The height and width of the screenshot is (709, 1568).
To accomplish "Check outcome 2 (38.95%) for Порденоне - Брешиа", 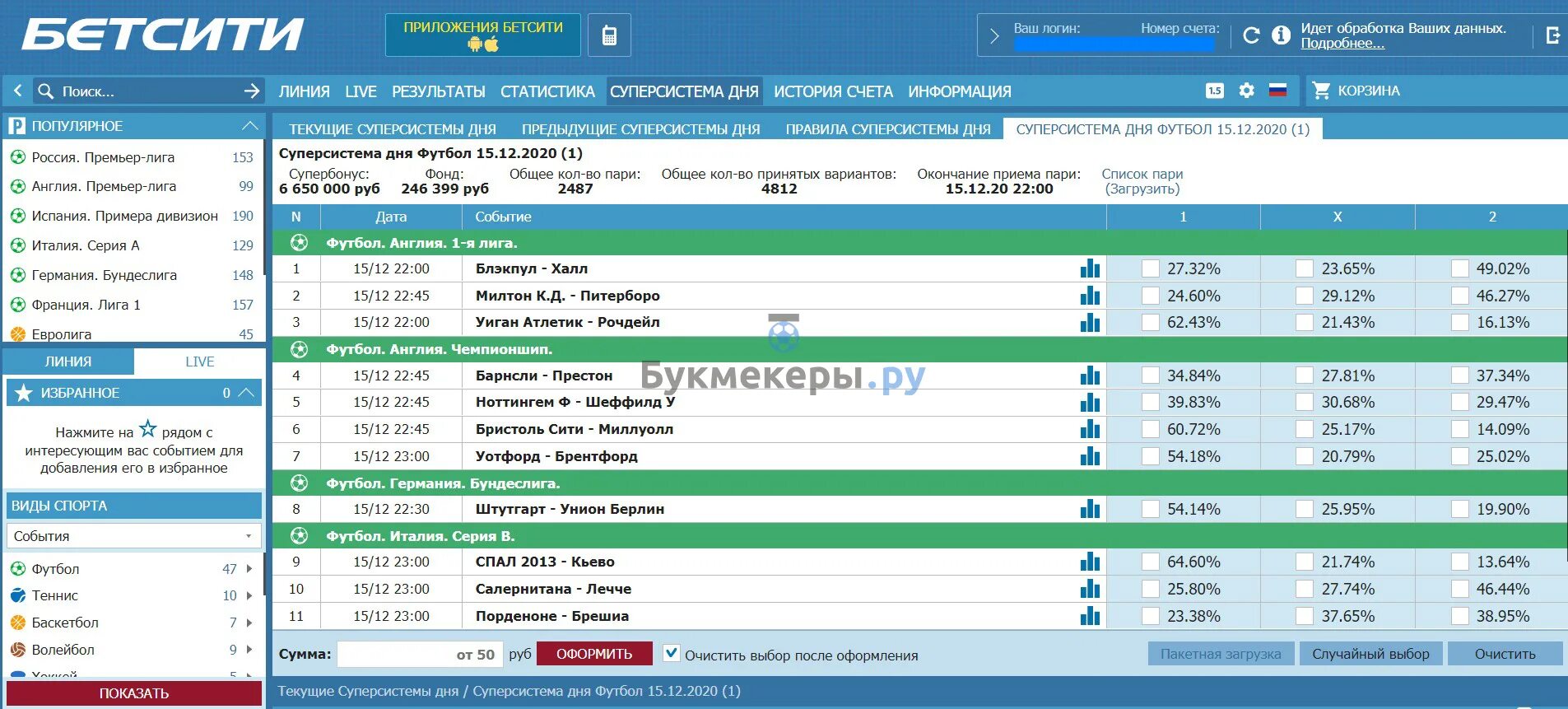I will coord(1460,616).
